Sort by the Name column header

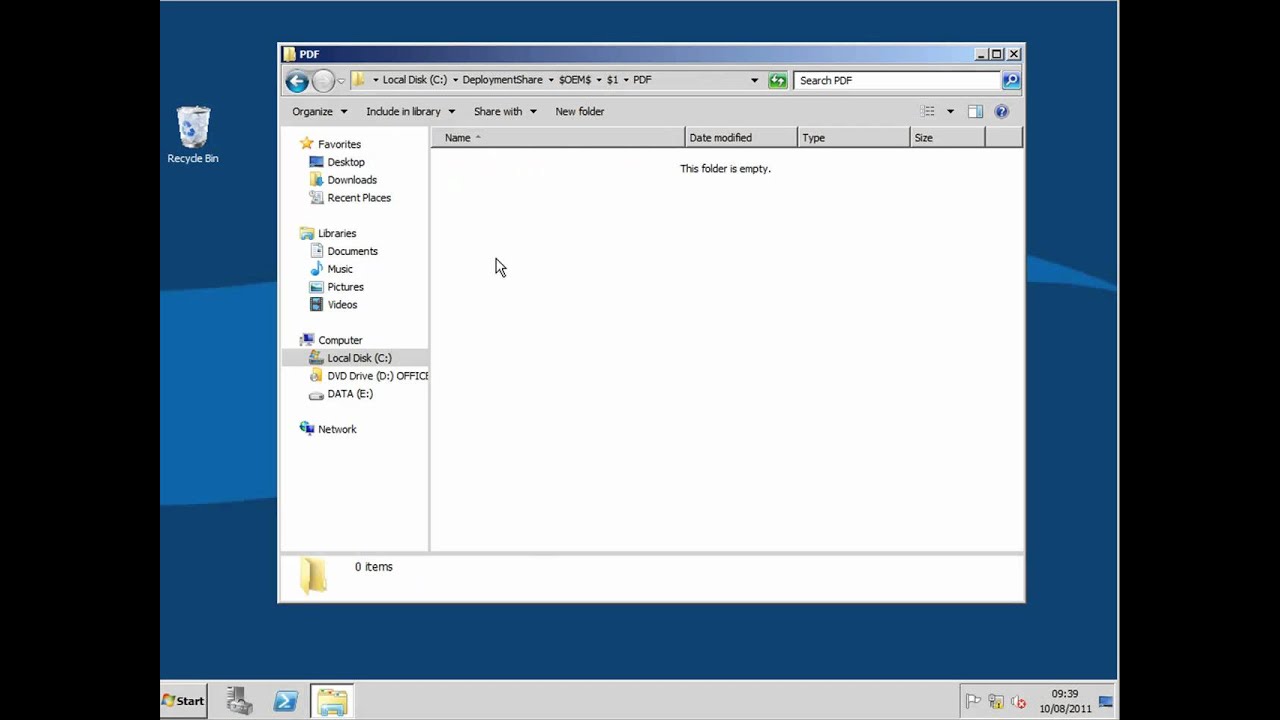point(558,138)
